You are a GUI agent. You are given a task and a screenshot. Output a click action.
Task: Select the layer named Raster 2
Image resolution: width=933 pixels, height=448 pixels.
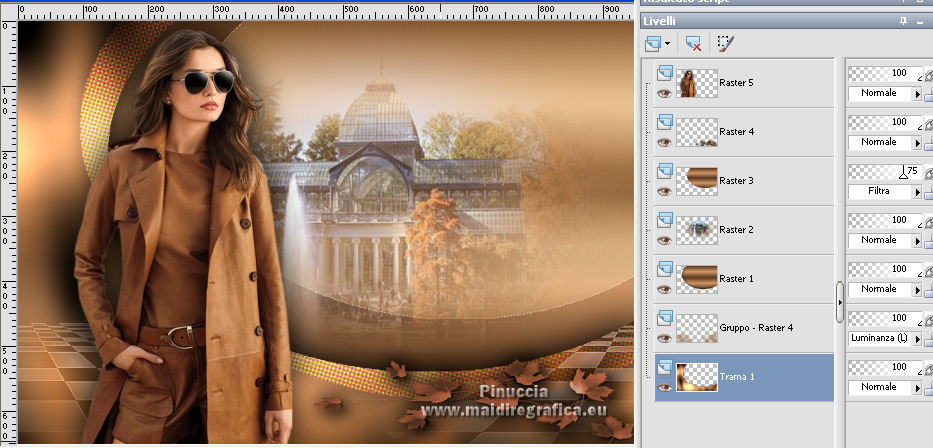point(736,230)
